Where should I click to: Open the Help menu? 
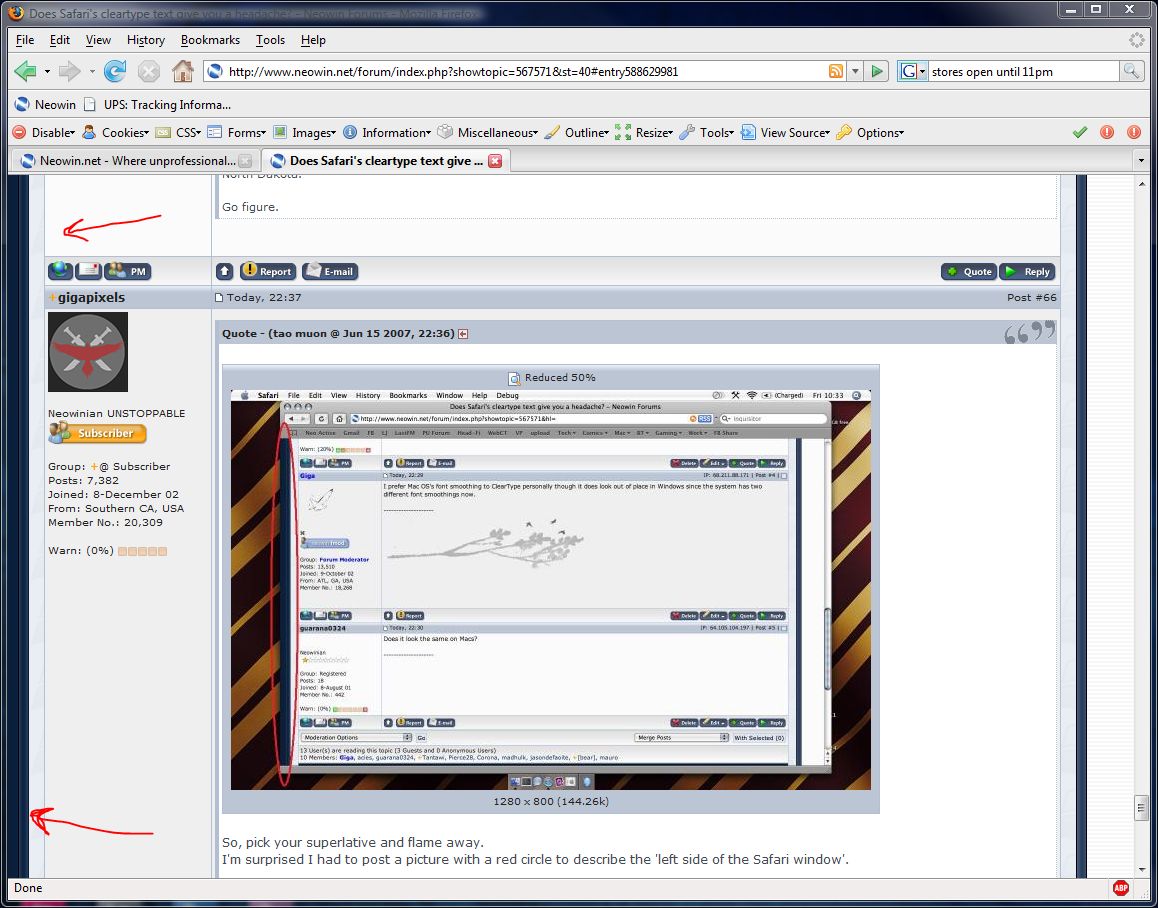pos(313,40)
